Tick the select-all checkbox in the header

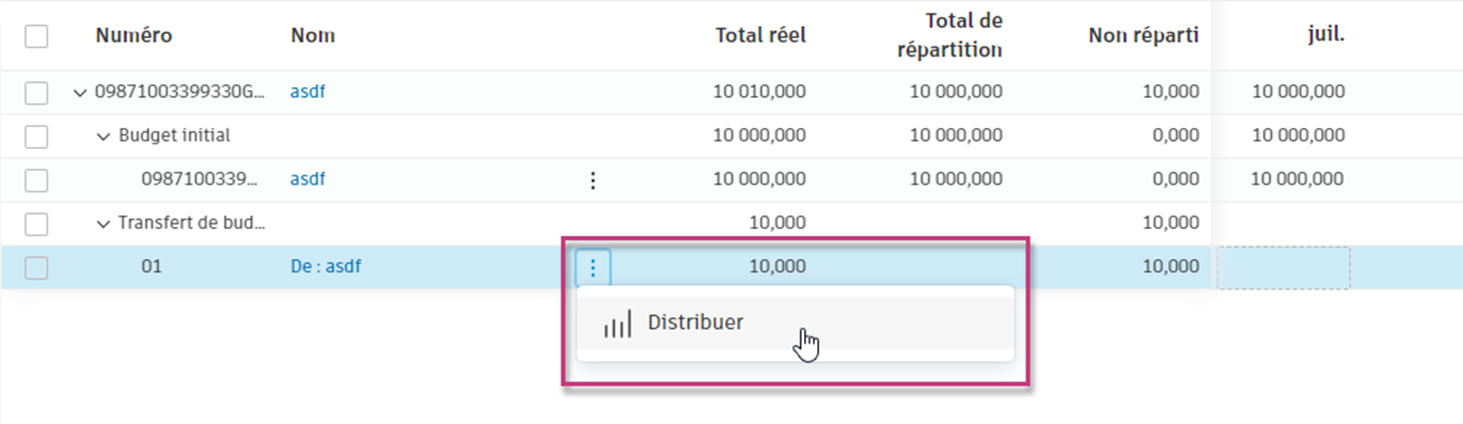point(36,36)
